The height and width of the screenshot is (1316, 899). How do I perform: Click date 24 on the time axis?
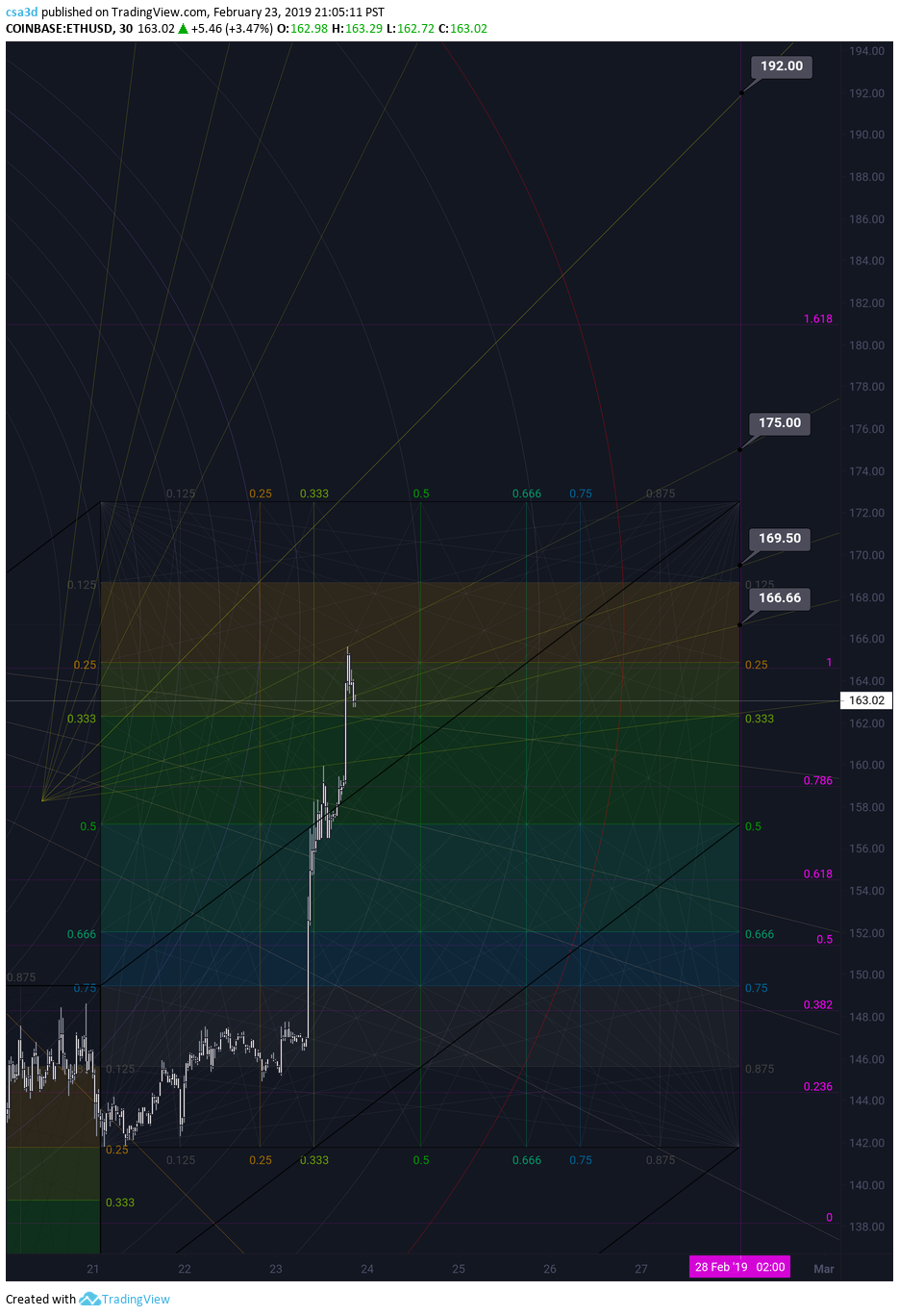367,1269
